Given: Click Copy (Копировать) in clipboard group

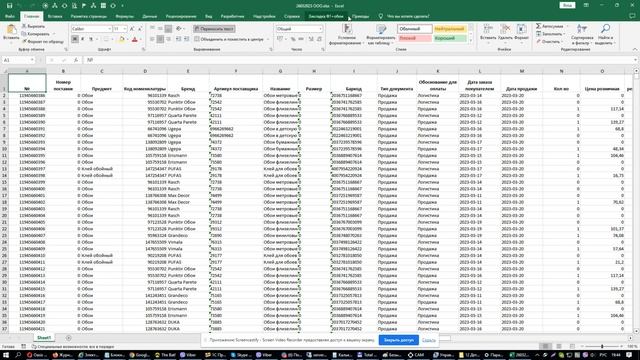Looking at the screenshot, I should tap(36, 34).
